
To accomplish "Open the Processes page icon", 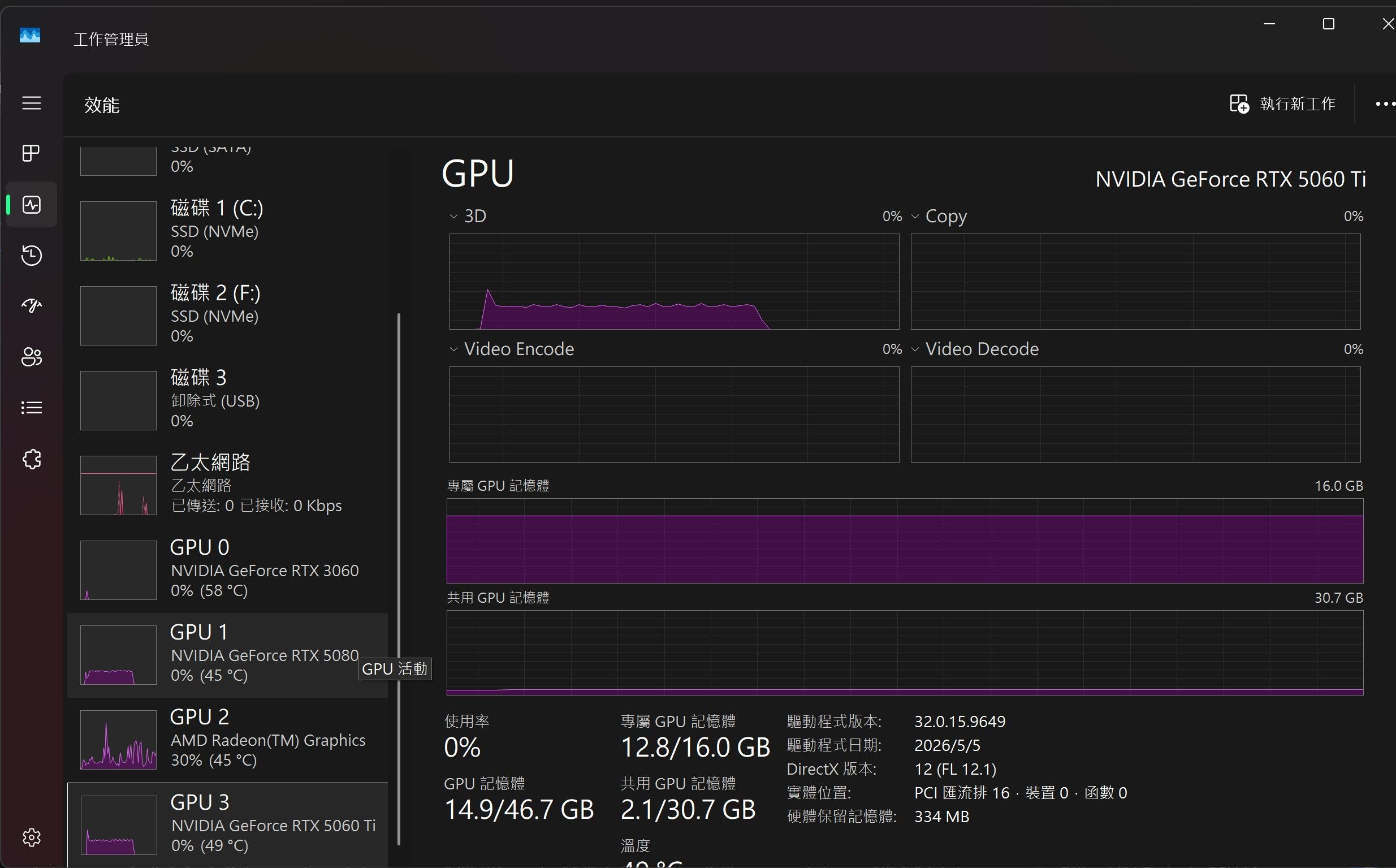I will coord(32,153).
